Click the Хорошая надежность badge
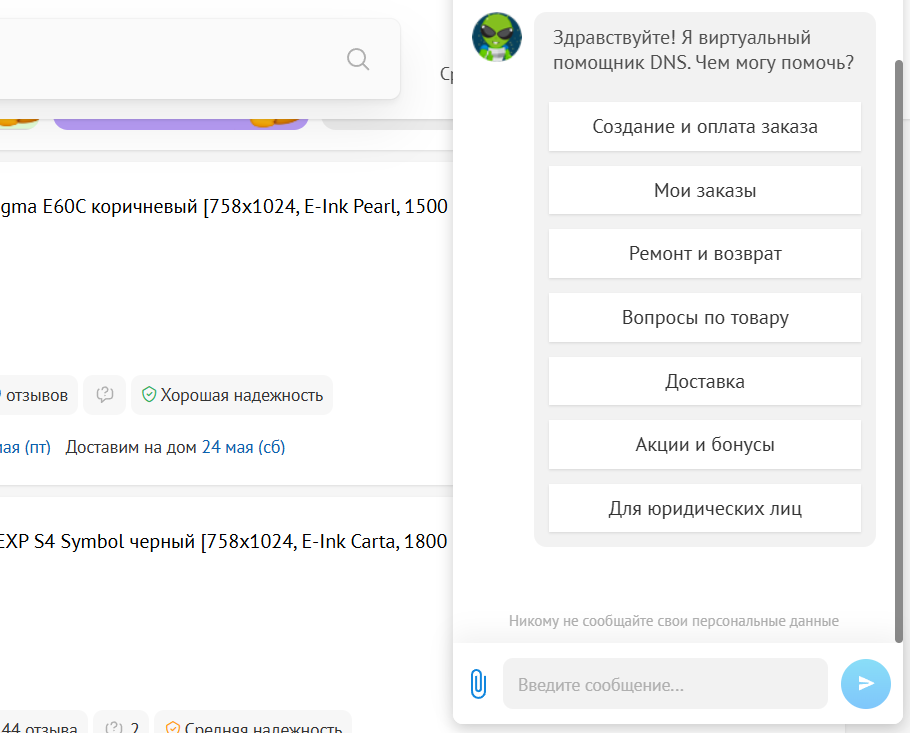 point(232,395)
